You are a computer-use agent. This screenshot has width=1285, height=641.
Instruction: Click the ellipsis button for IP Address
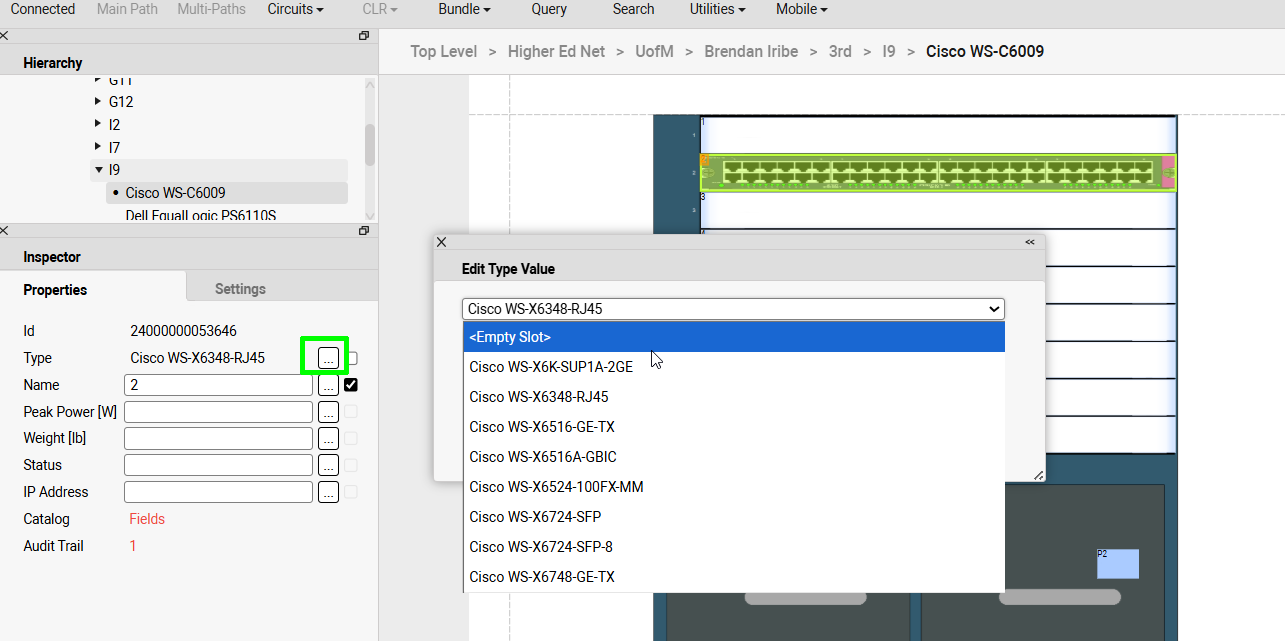[x=328, y=492]
